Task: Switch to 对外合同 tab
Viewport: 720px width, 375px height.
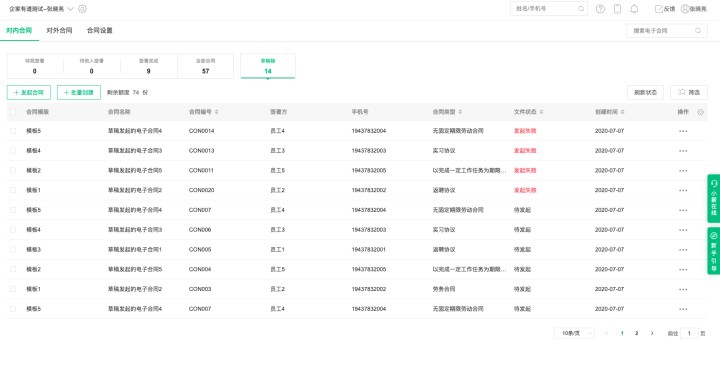Action: [x=59, y=30]
